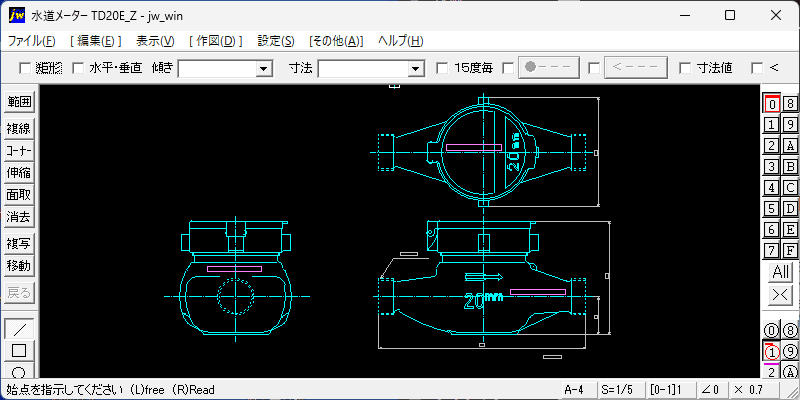
Task: Switch to layer 2 square button
Action: point(771,145)
